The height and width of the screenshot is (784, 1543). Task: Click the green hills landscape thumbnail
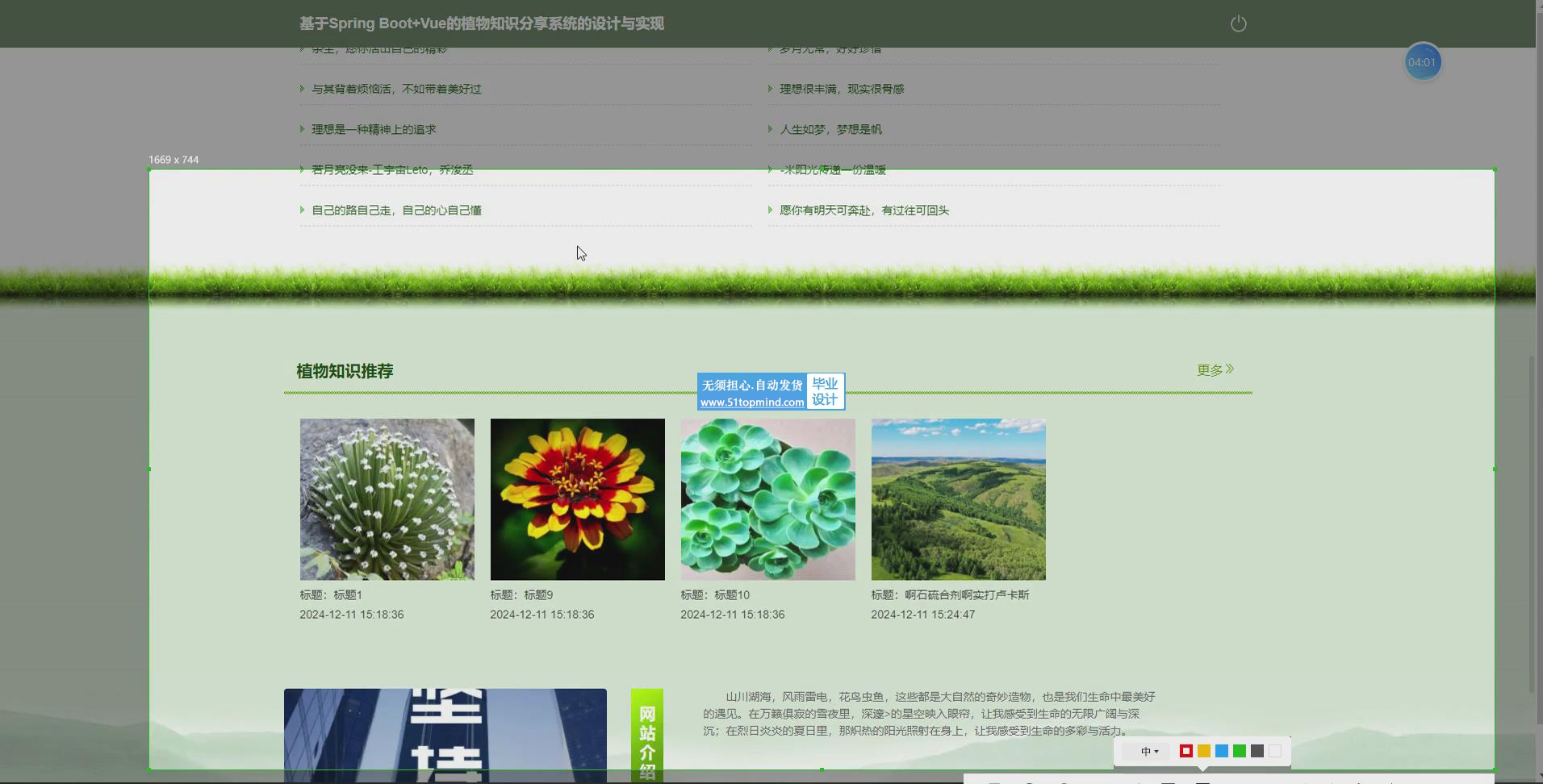point(958,499)
